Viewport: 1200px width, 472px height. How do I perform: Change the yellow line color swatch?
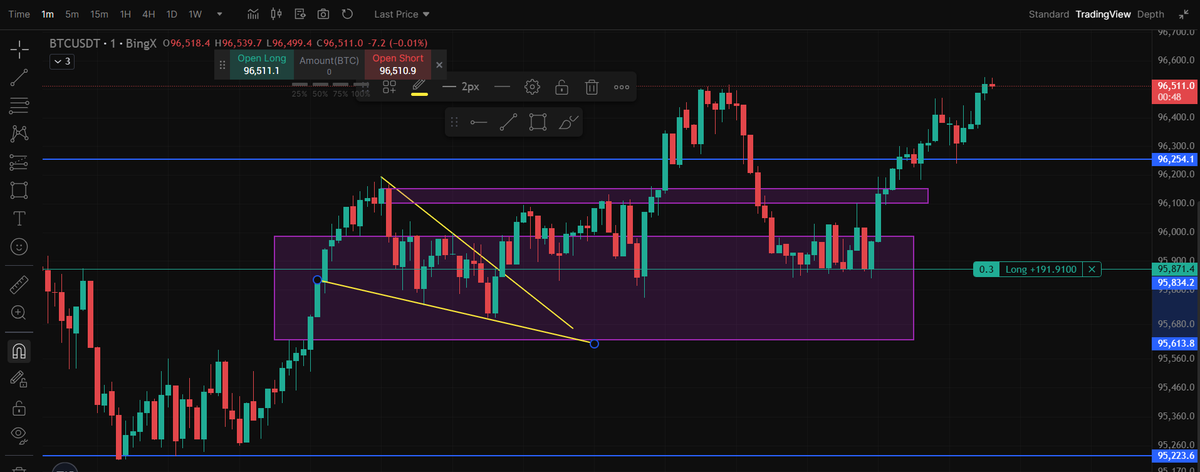coord(419,87)
